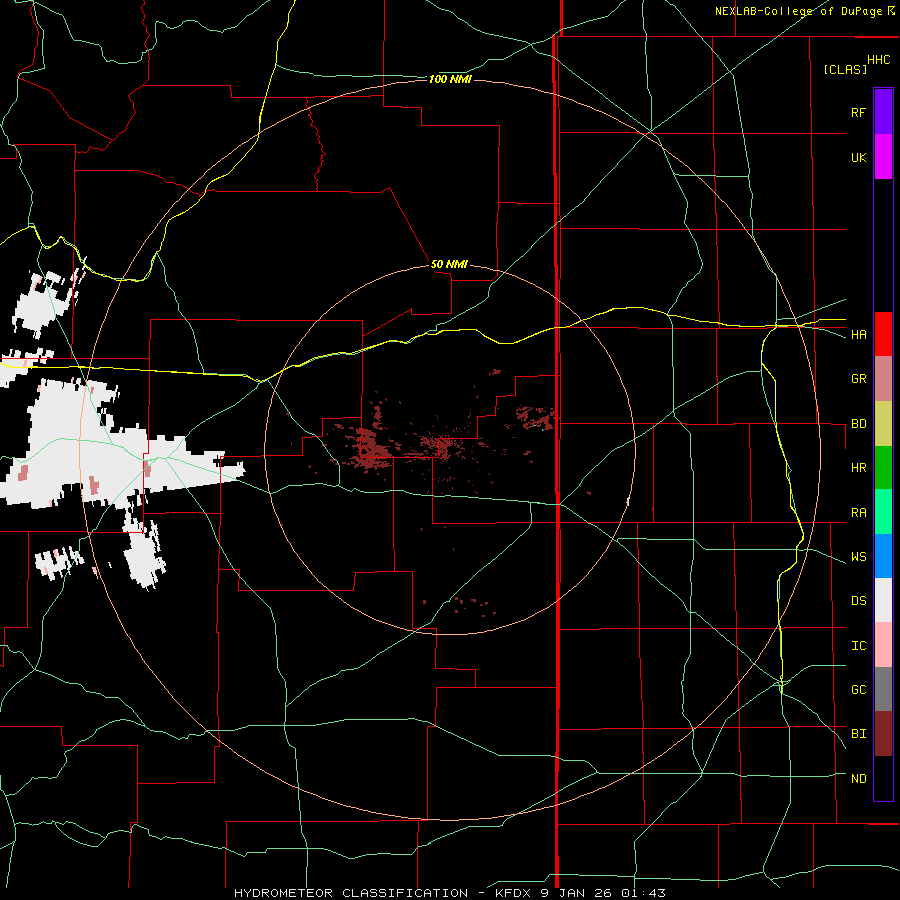Click the WS blue legend swatch

coord(883,556)
